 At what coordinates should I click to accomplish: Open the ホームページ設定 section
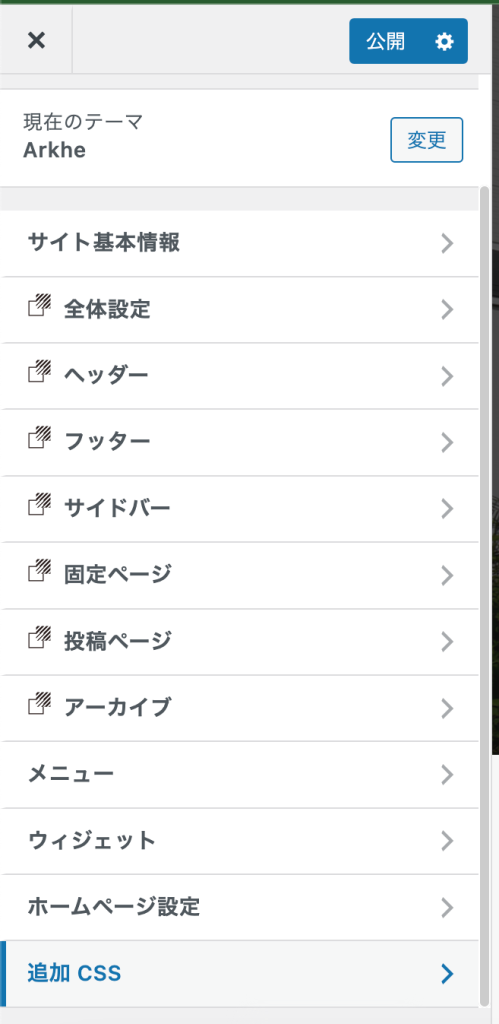[x=239, y=907]
